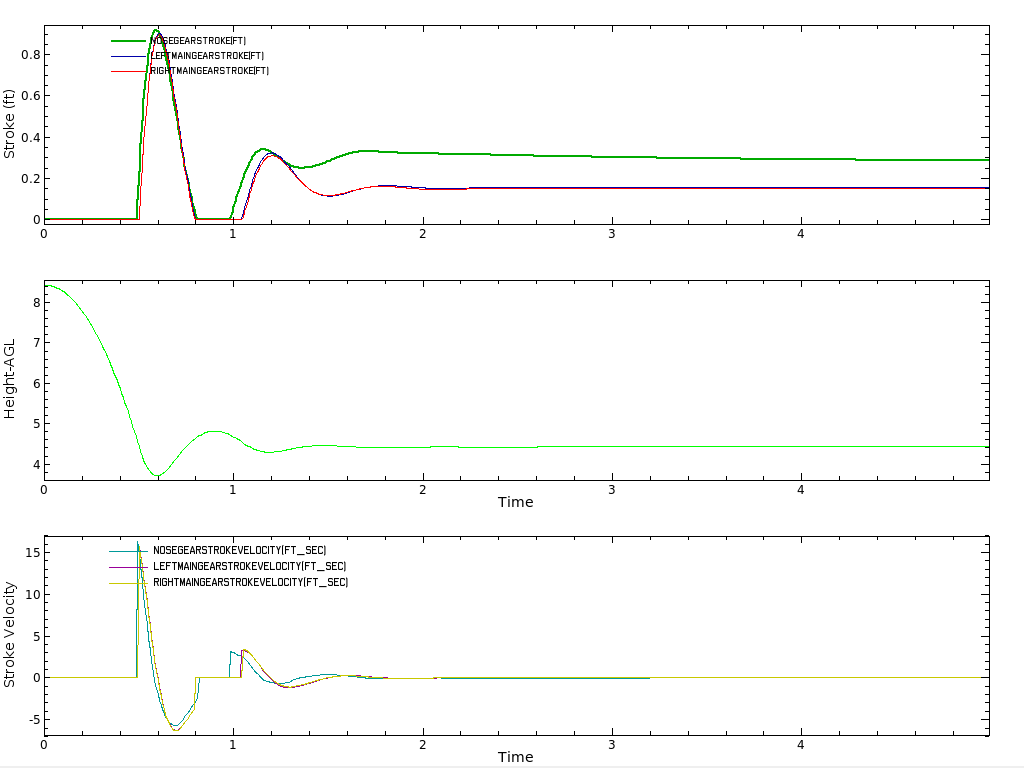The image size is (1024, 768).
Task: Select the LEFTMAINGEARSTROKE[FT] legend entry
Action: tap(207, 56)
